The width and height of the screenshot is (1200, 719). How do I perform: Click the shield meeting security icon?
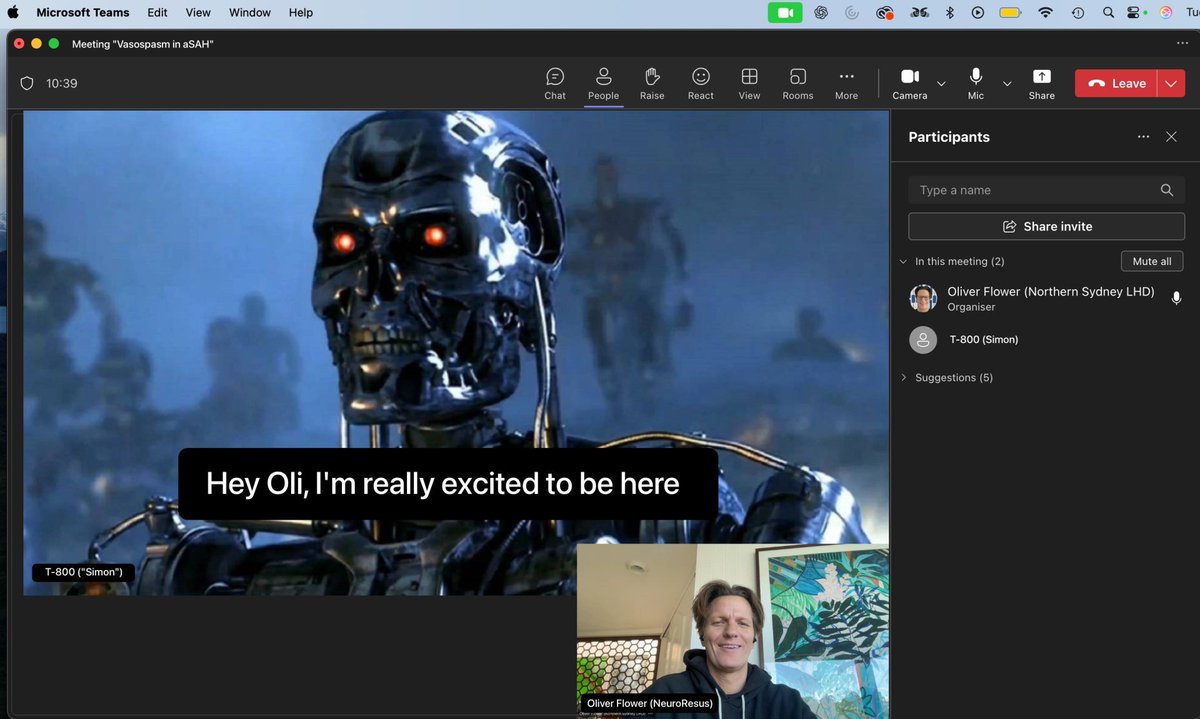[27, 83]
